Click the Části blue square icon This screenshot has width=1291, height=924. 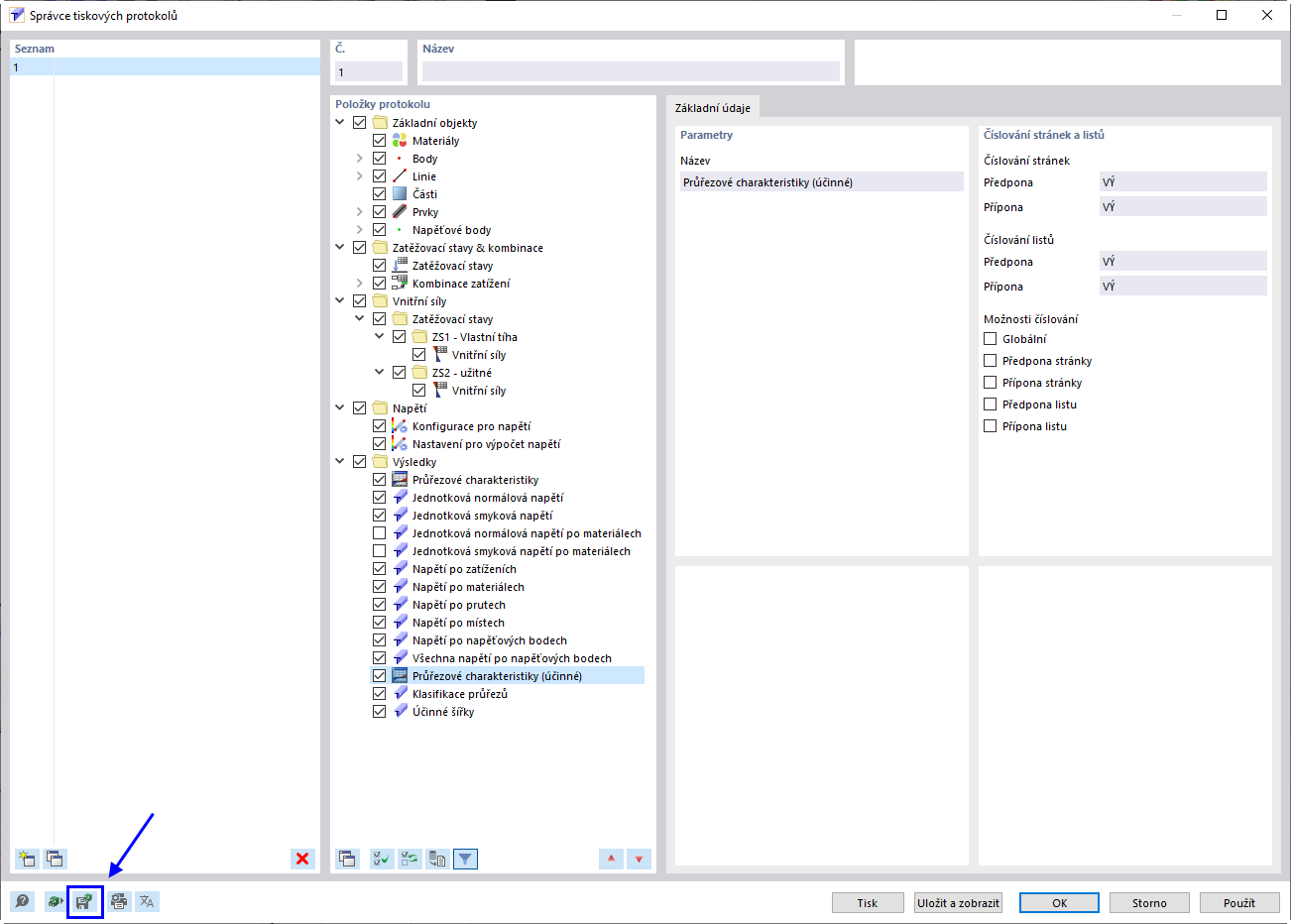400,194
